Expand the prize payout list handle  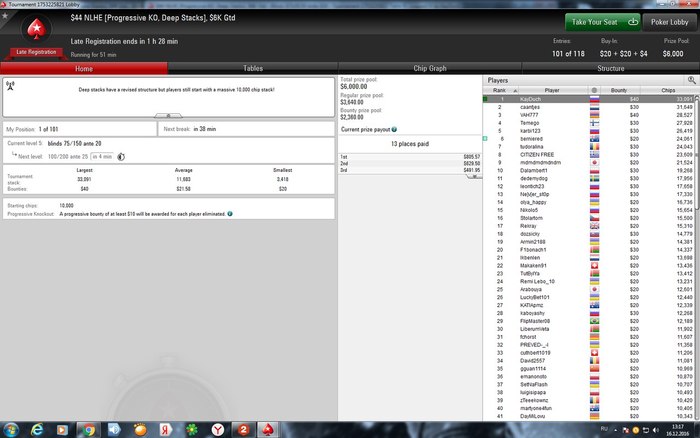(x=474, y=176)
